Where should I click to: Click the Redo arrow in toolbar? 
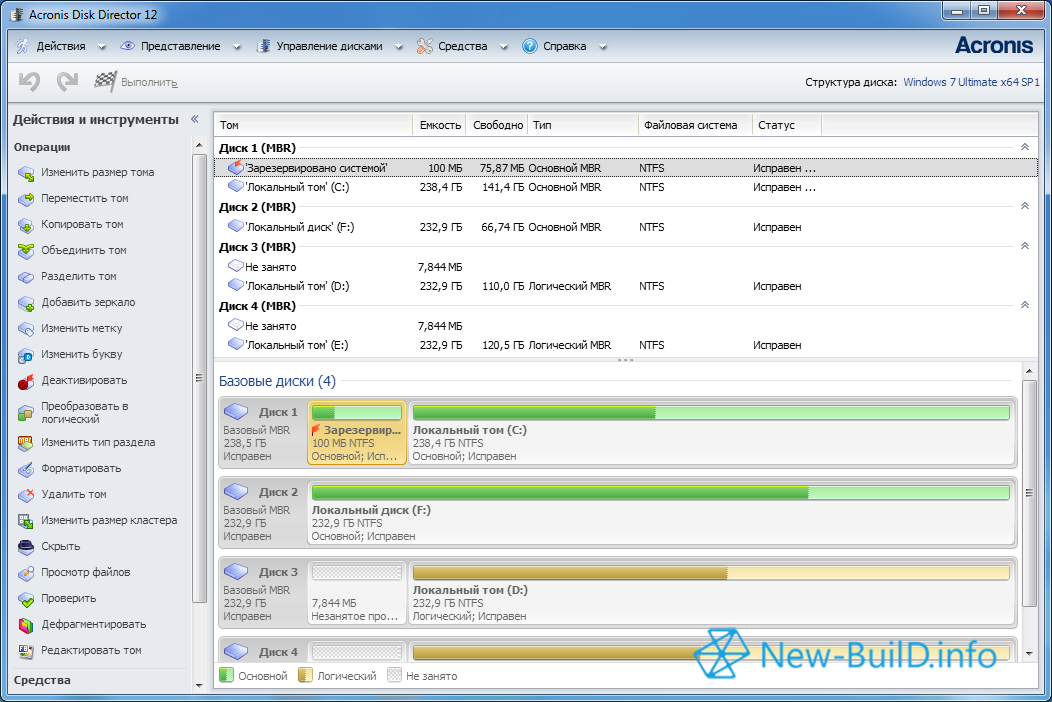(67, 82)
